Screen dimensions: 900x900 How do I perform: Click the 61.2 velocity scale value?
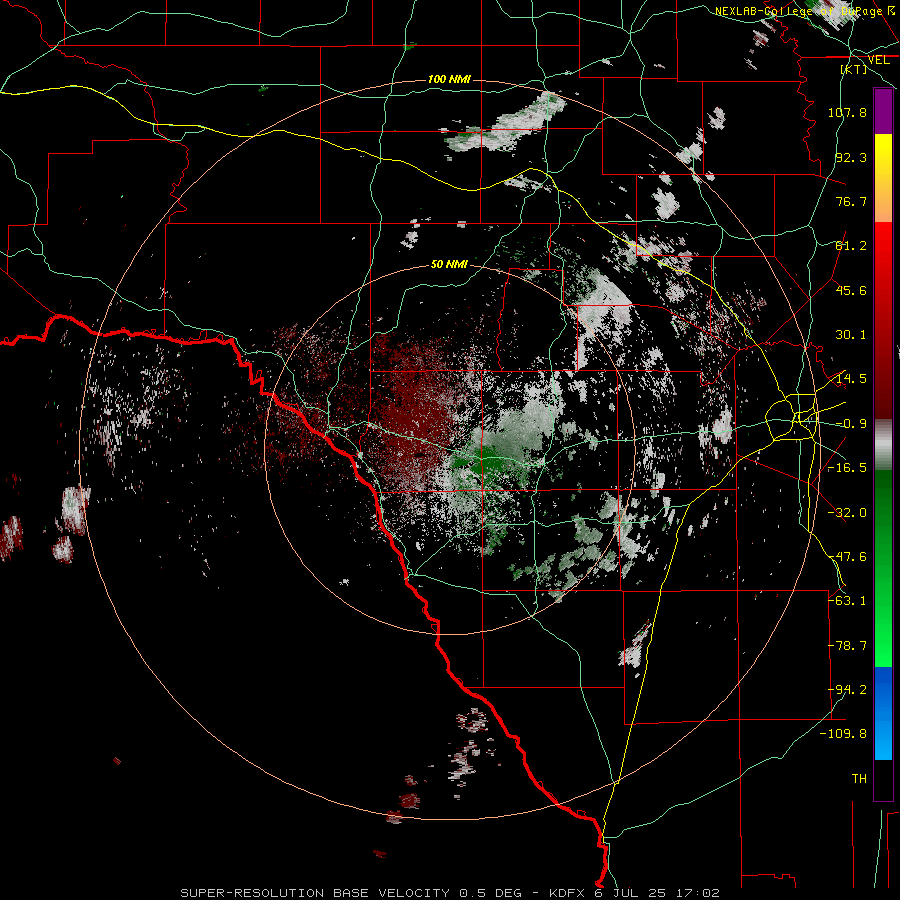pyautogui.click(x=851, y=246)
